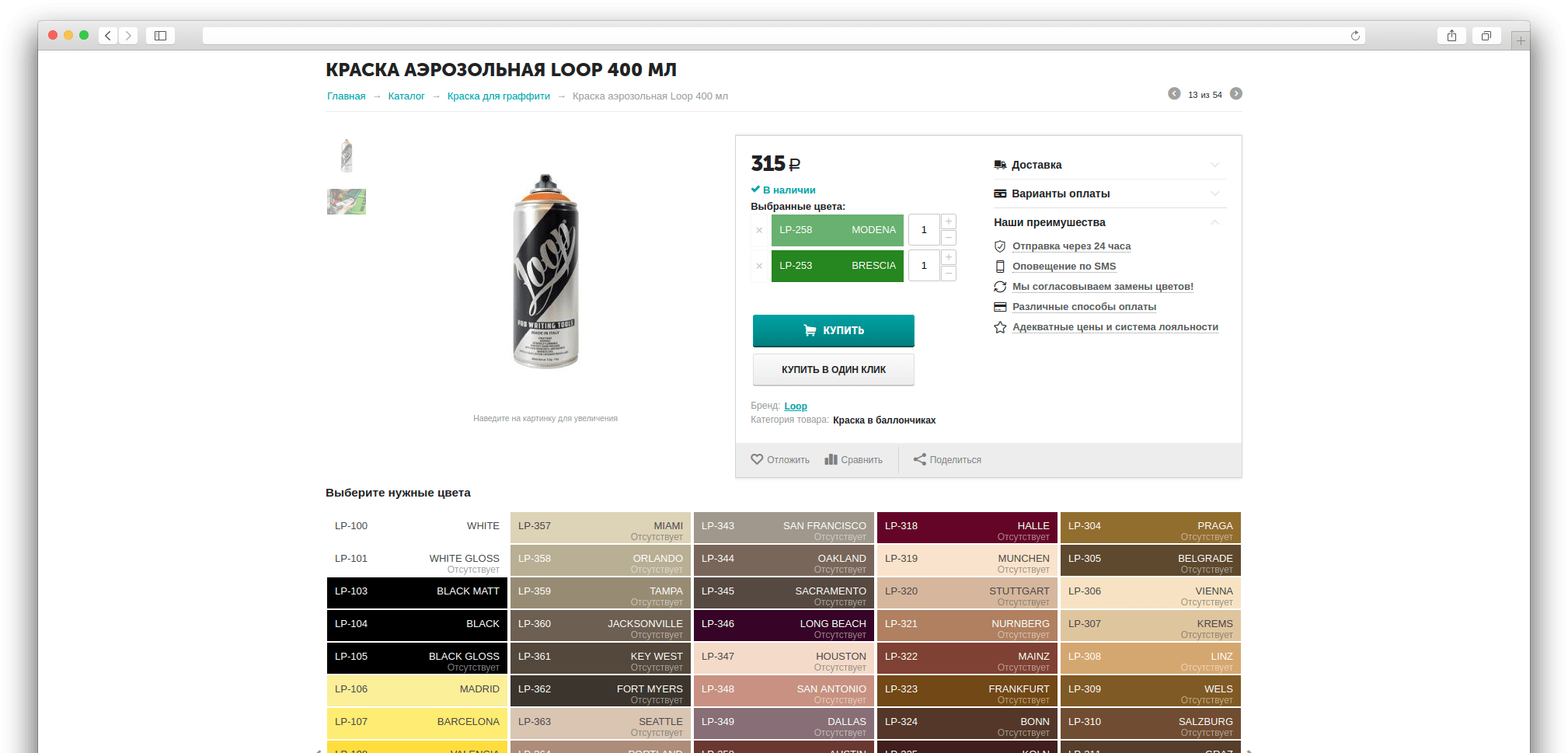
Task: Open Поделиться share option
Action: point(947,460)
